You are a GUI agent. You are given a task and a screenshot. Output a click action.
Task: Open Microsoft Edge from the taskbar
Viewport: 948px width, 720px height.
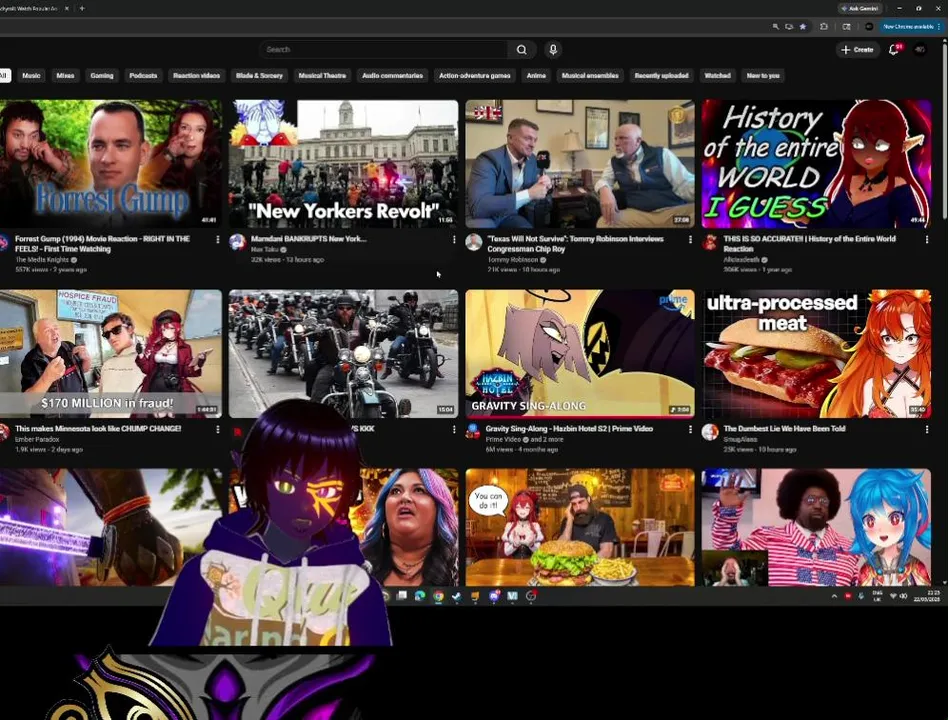click(420, 596)
